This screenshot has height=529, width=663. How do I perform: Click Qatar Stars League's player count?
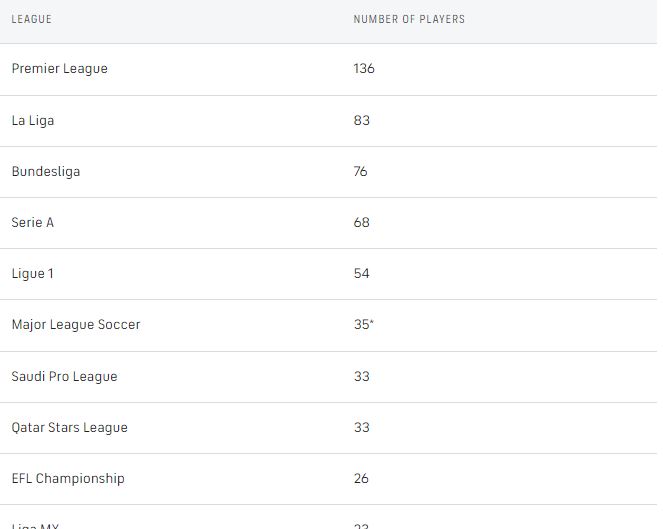coord(362,427)
